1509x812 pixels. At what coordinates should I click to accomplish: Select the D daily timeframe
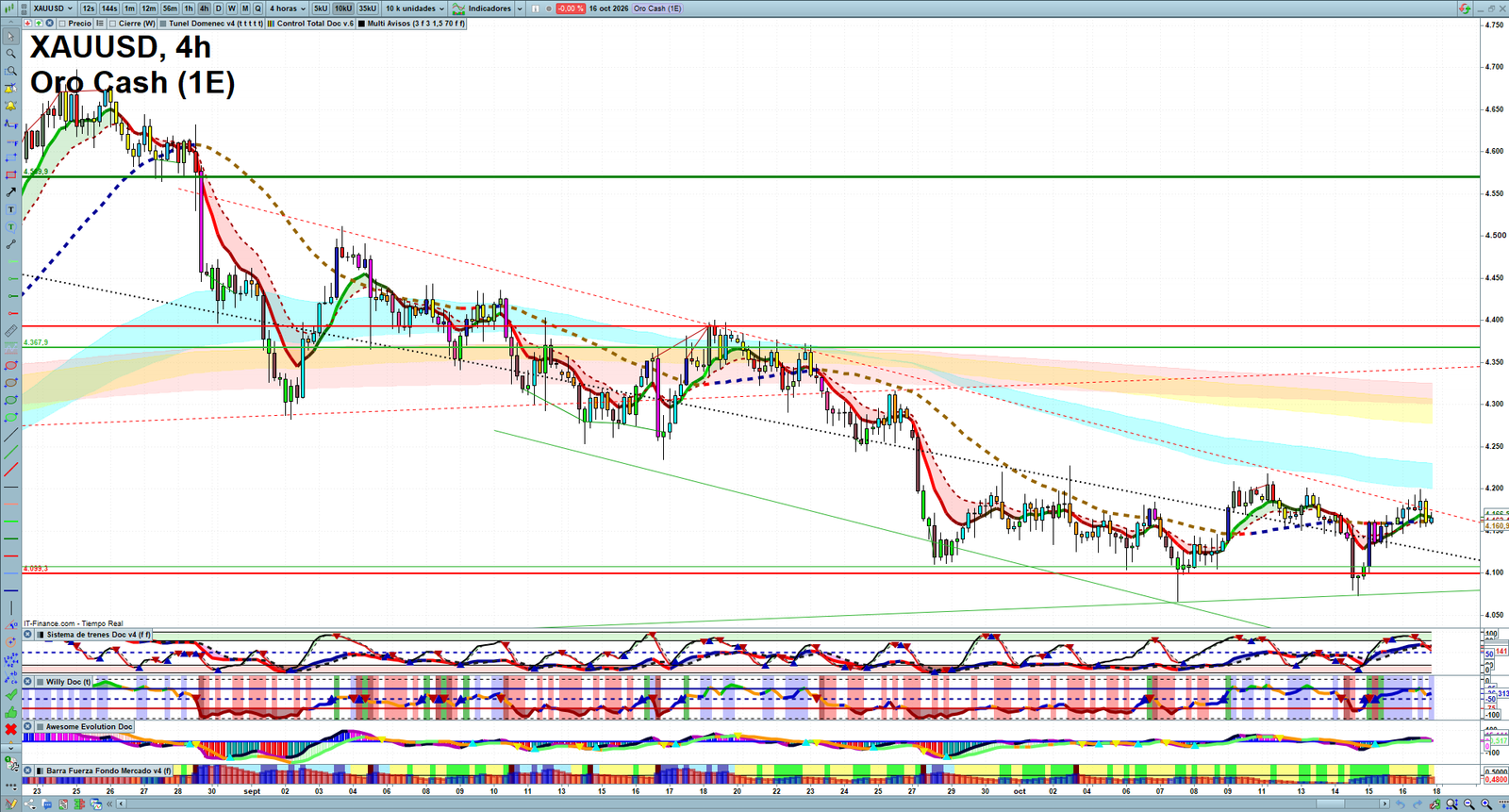tap(219, 8)
